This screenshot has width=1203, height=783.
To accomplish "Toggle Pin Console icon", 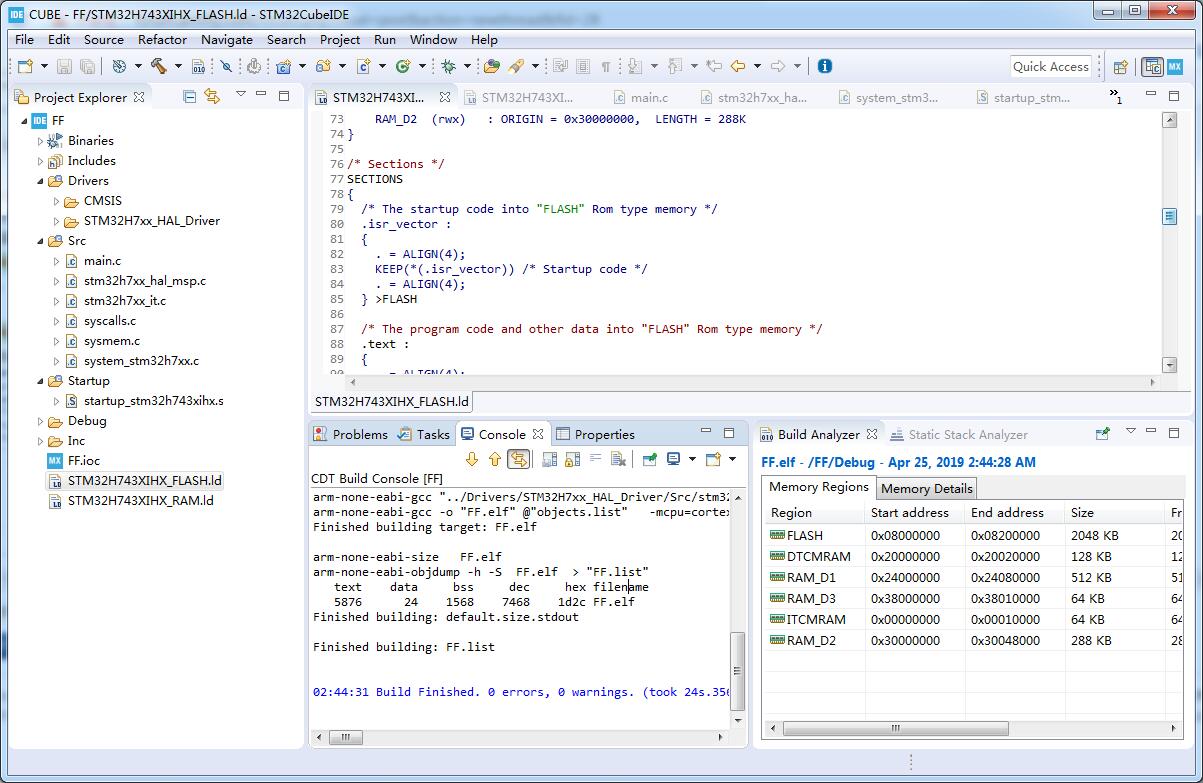I will click(x=650, y=459).
